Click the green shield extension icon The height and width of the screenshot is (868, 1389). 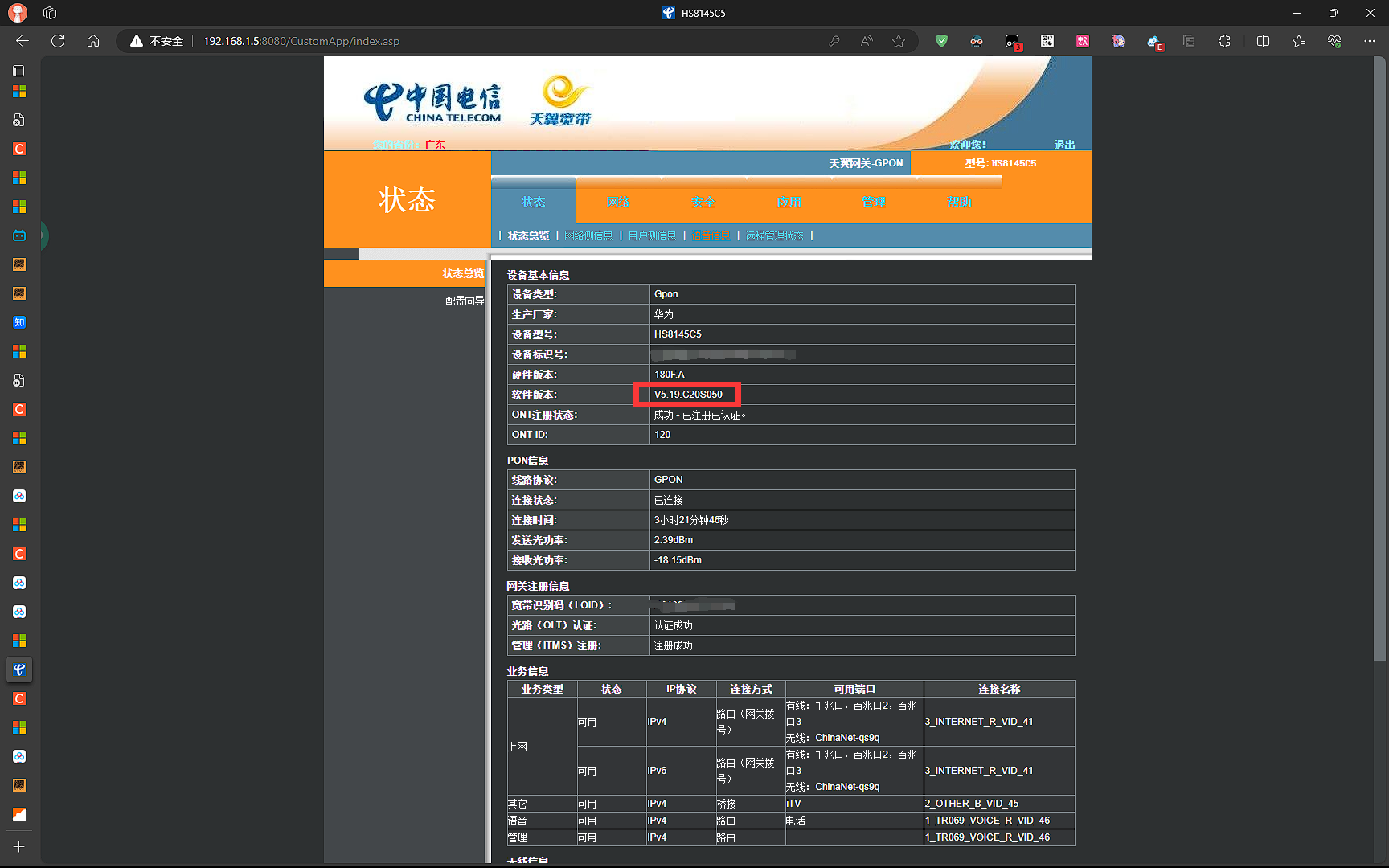pos(941,41)
